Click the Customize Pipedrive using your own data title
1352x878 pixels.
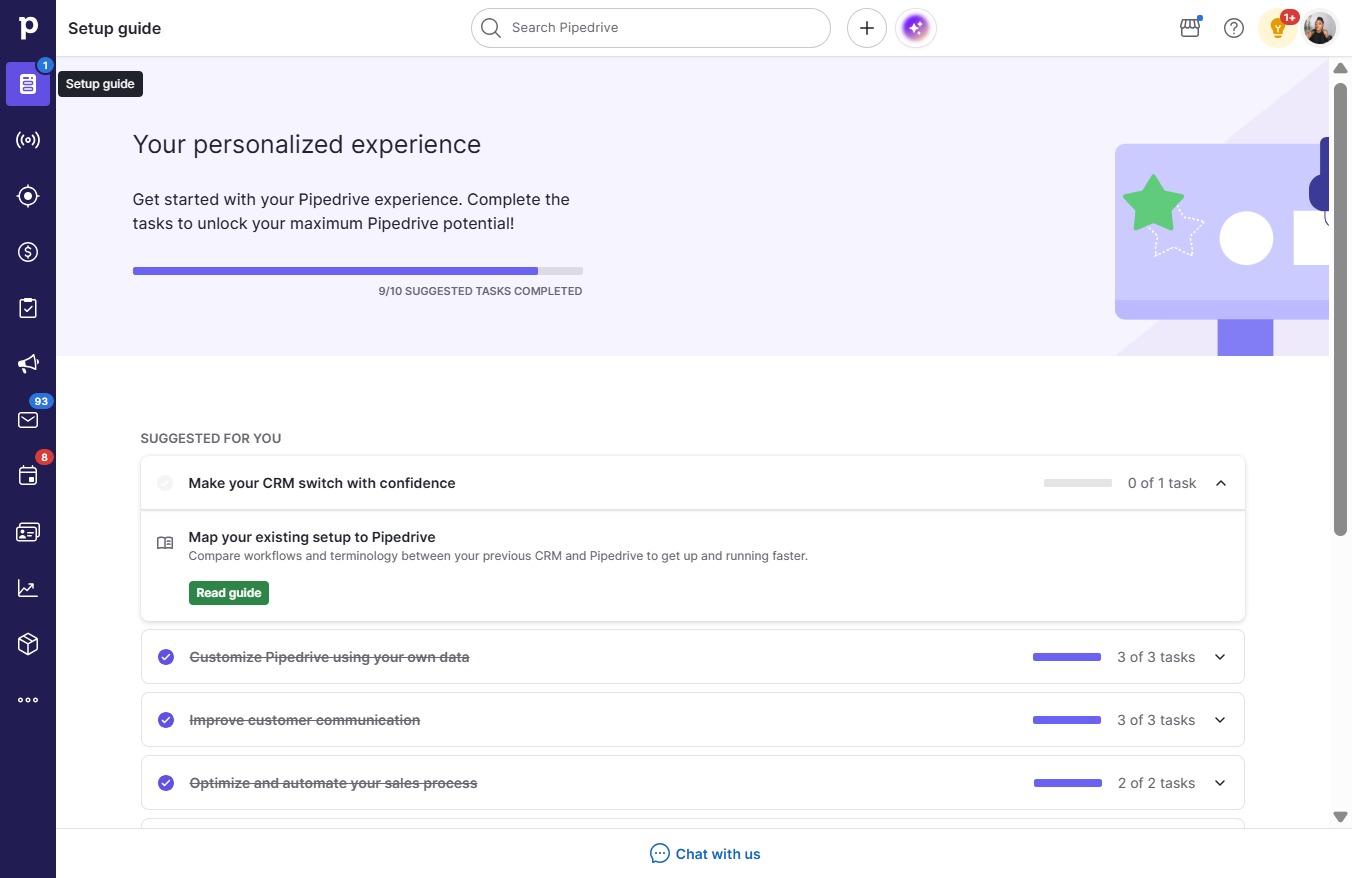(329, 657)
